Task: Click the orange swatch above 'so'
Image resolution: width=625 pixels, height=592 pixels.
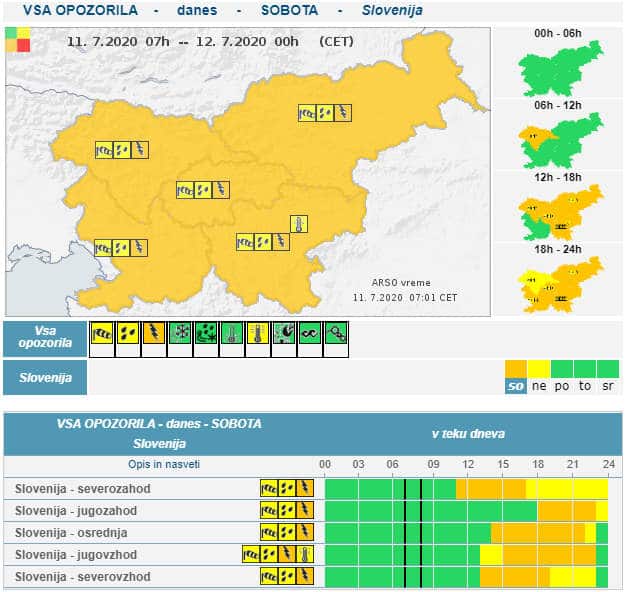Action: (x=516, y=369)
